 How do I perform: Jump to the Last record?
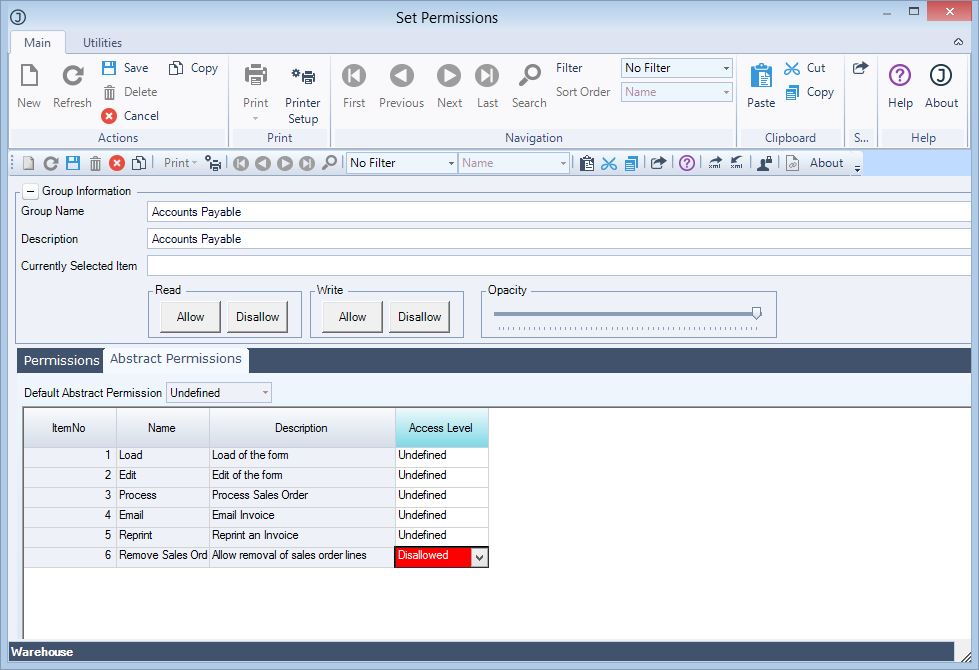(x=487, y=77)
